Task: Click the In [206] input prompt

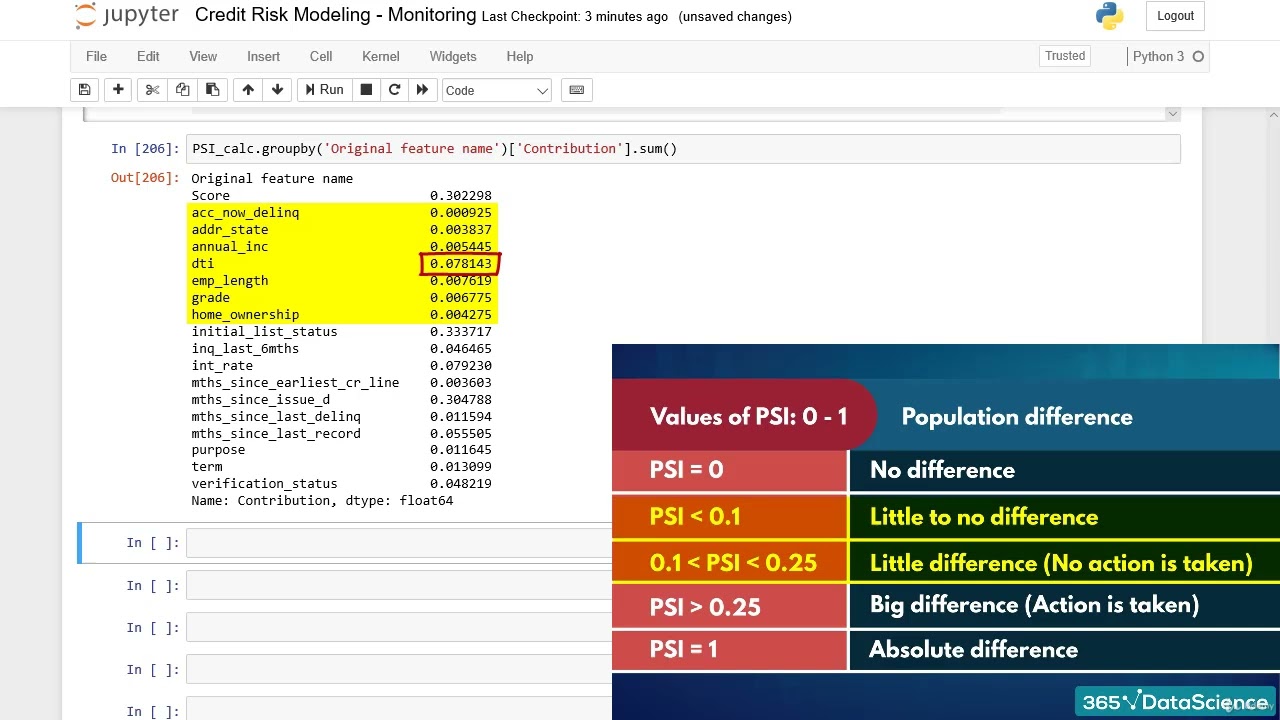Action: click(x=145, y=149)
